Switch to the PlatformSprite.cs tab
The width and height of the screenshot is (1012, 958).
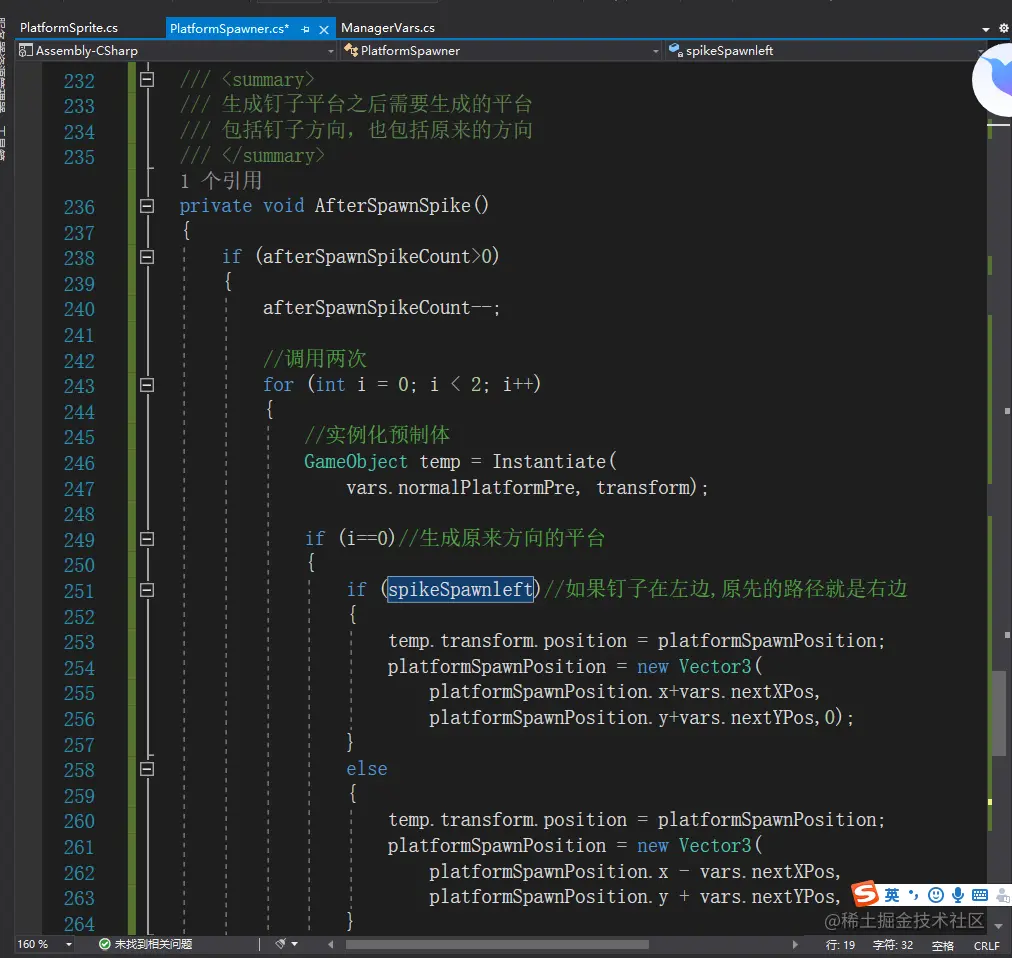click(x=68, y=28)
